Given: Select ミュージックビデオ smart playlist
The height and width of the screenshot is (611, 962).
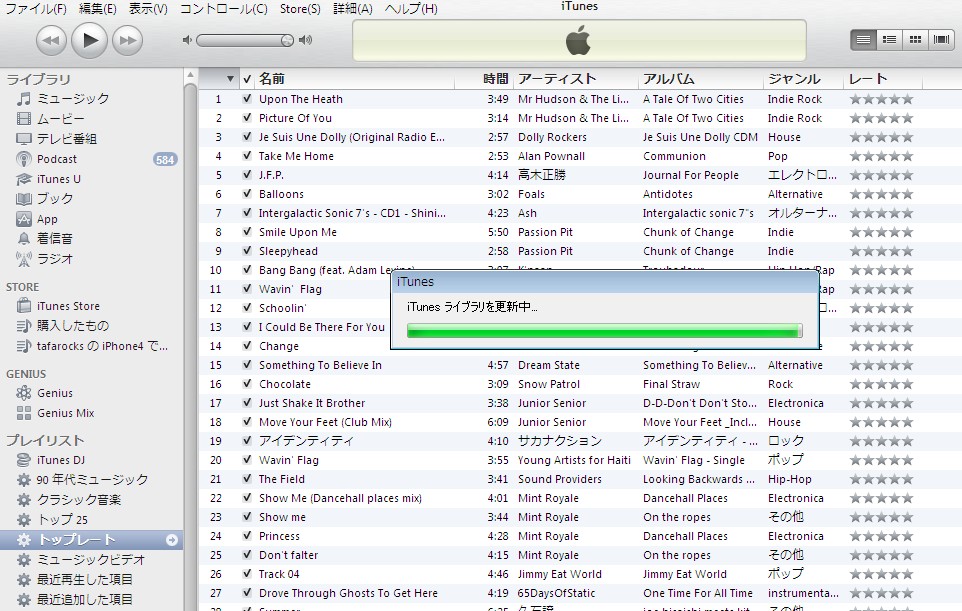Looking at the screenshot, I should [92, 559].
